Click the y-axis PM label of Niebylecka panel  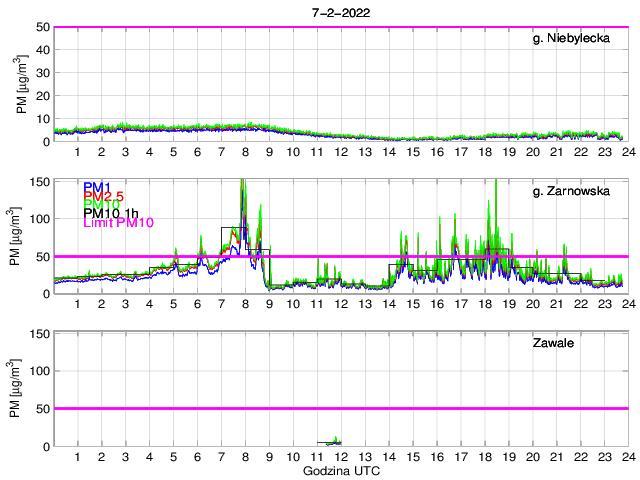click(22, 85)
